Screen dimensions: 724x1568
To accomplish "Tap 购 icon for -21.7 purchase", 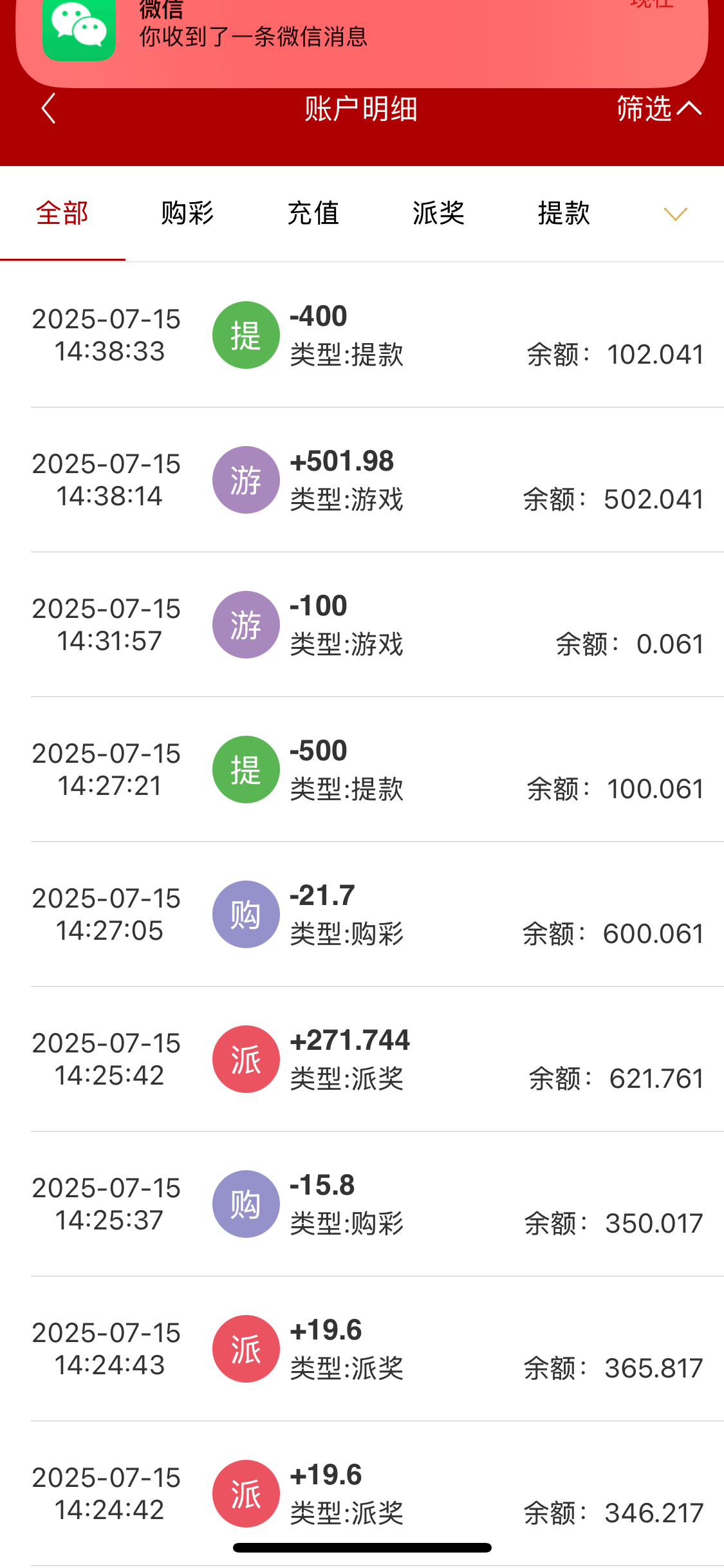I will pos(246,915).
